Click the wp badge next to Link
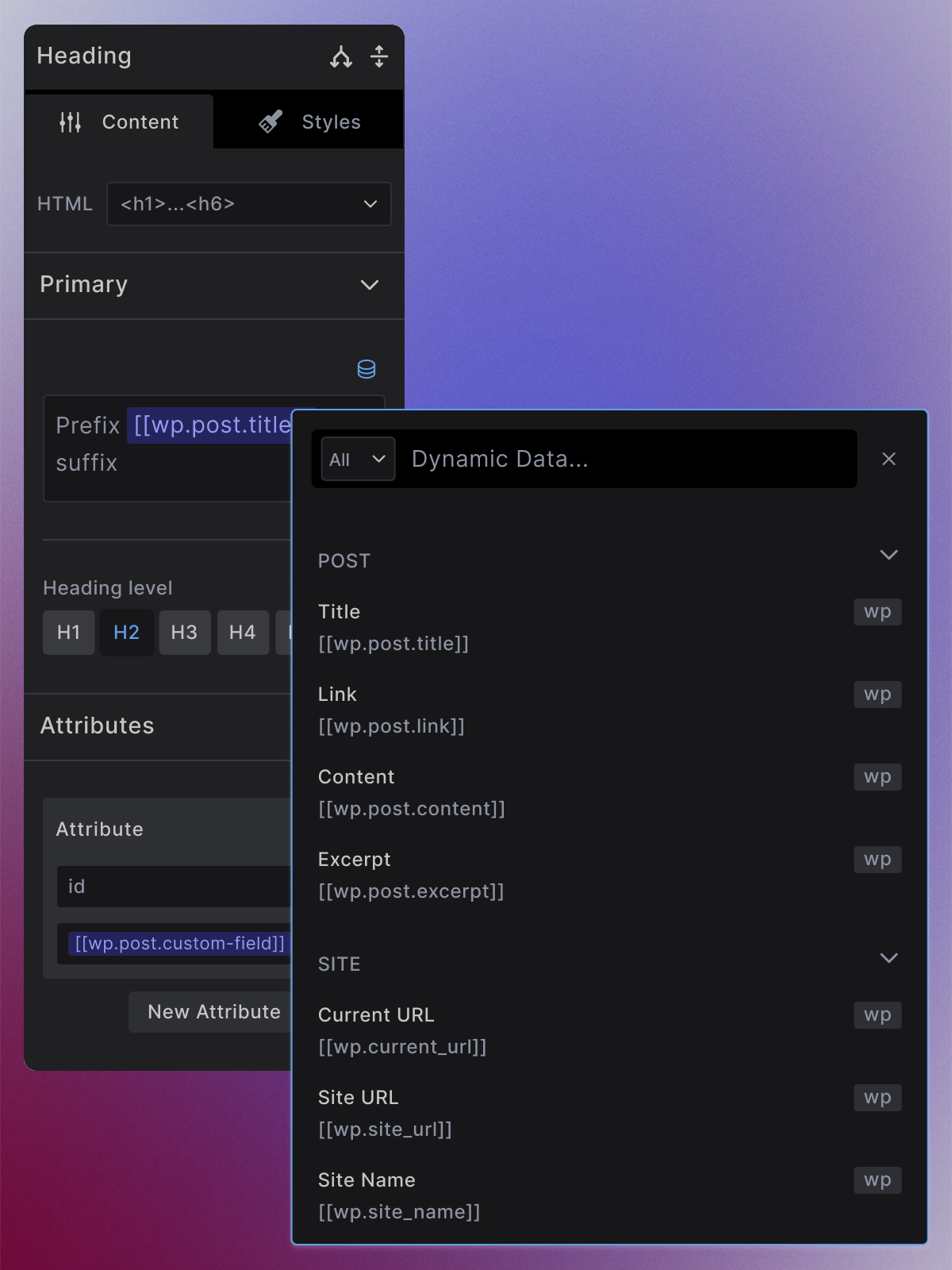This screenshot has height=1270, width=952. tap(877, 695)
